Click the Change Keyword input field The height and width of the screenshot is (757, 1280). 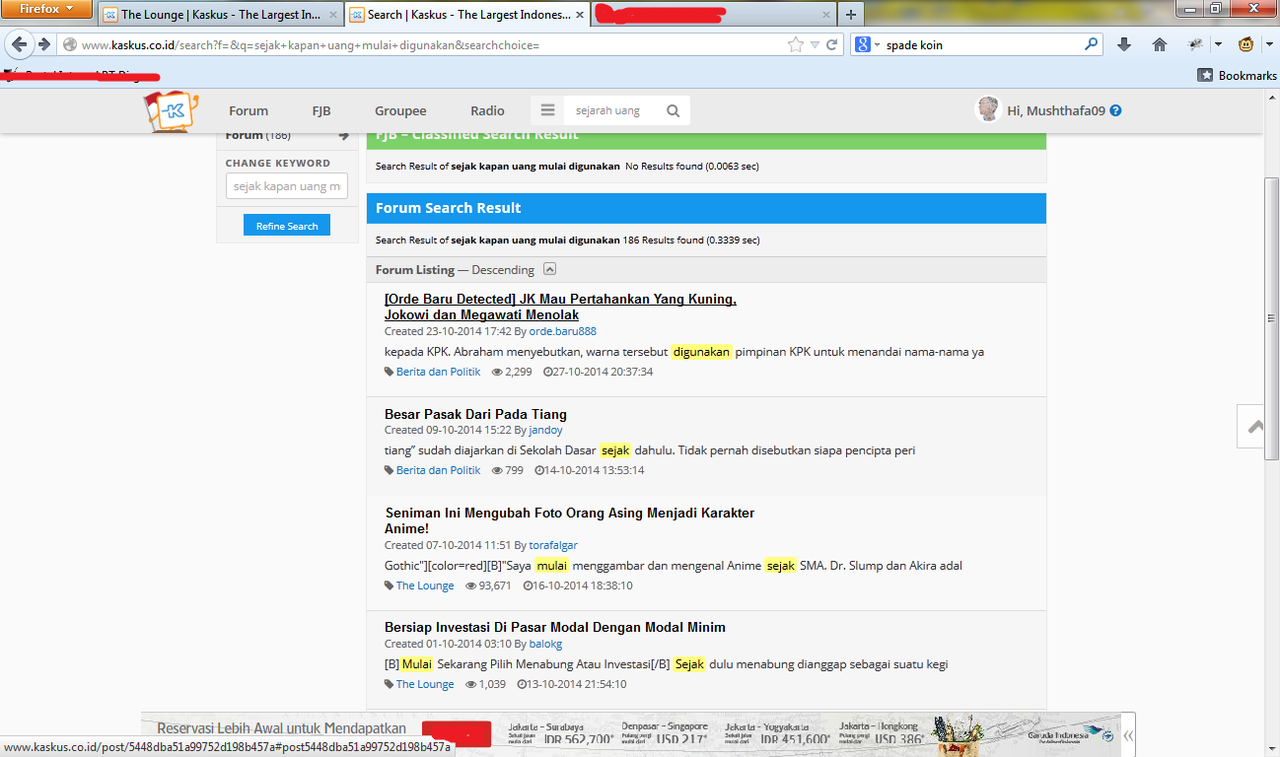point(286,186)
